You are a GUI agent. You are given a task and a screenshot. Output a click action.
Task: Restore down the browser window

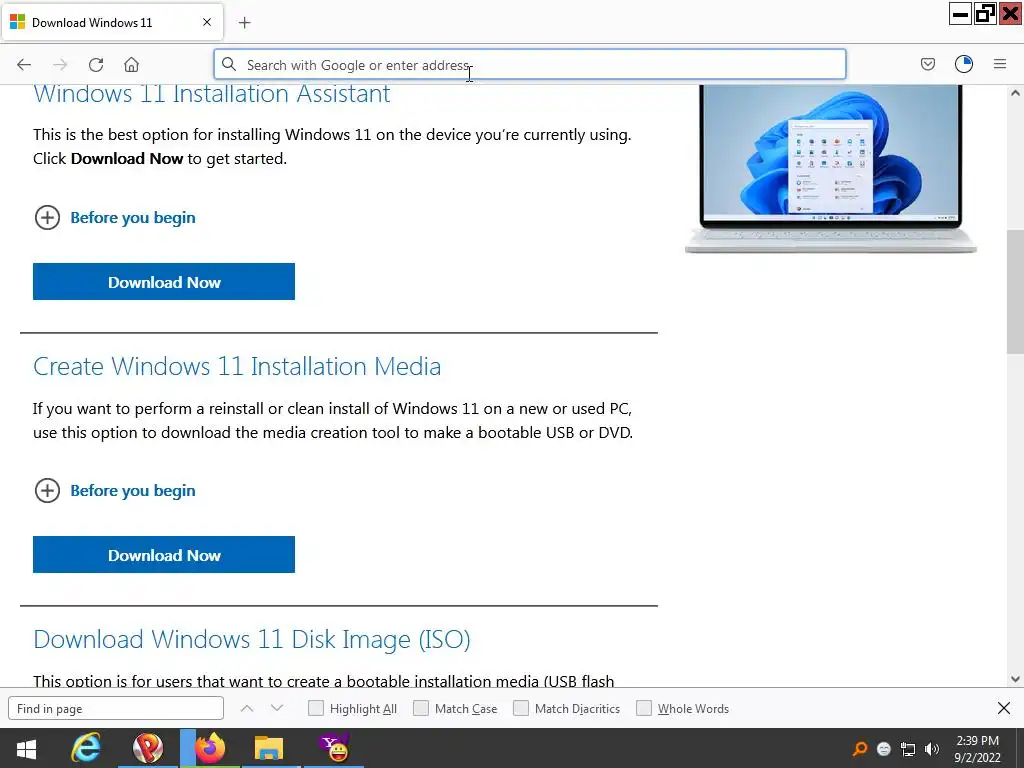point(985,14)
